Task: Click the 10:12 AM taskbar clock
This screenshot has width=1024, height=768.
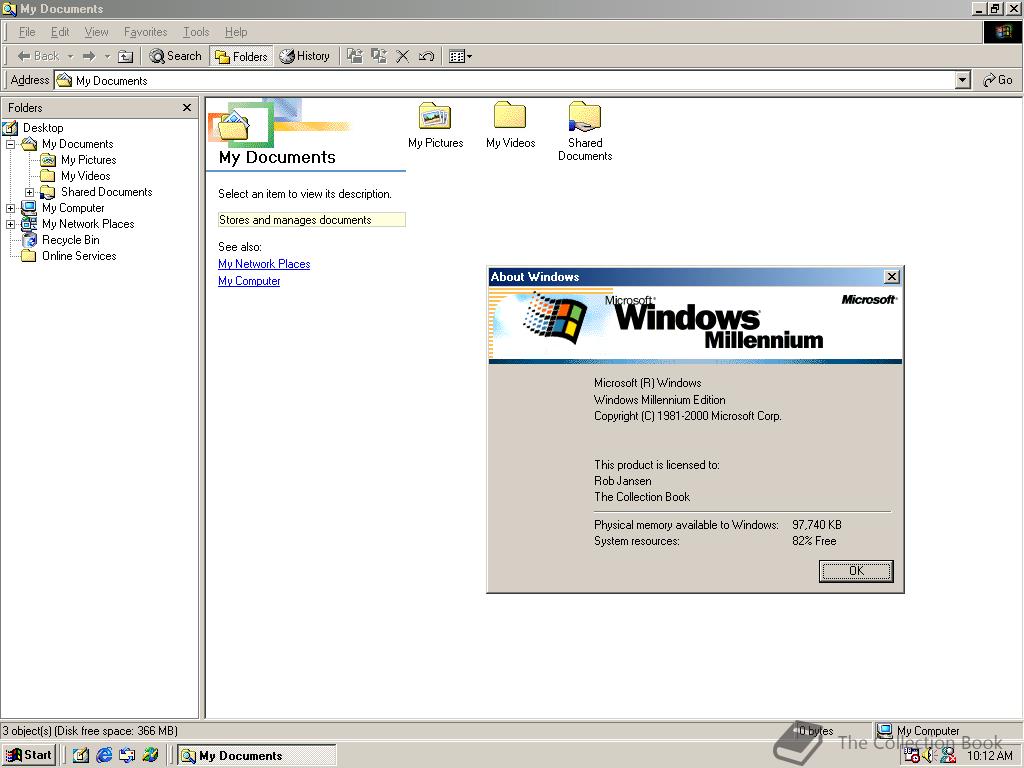Action: pyautogui.click(x=989, y=756)
